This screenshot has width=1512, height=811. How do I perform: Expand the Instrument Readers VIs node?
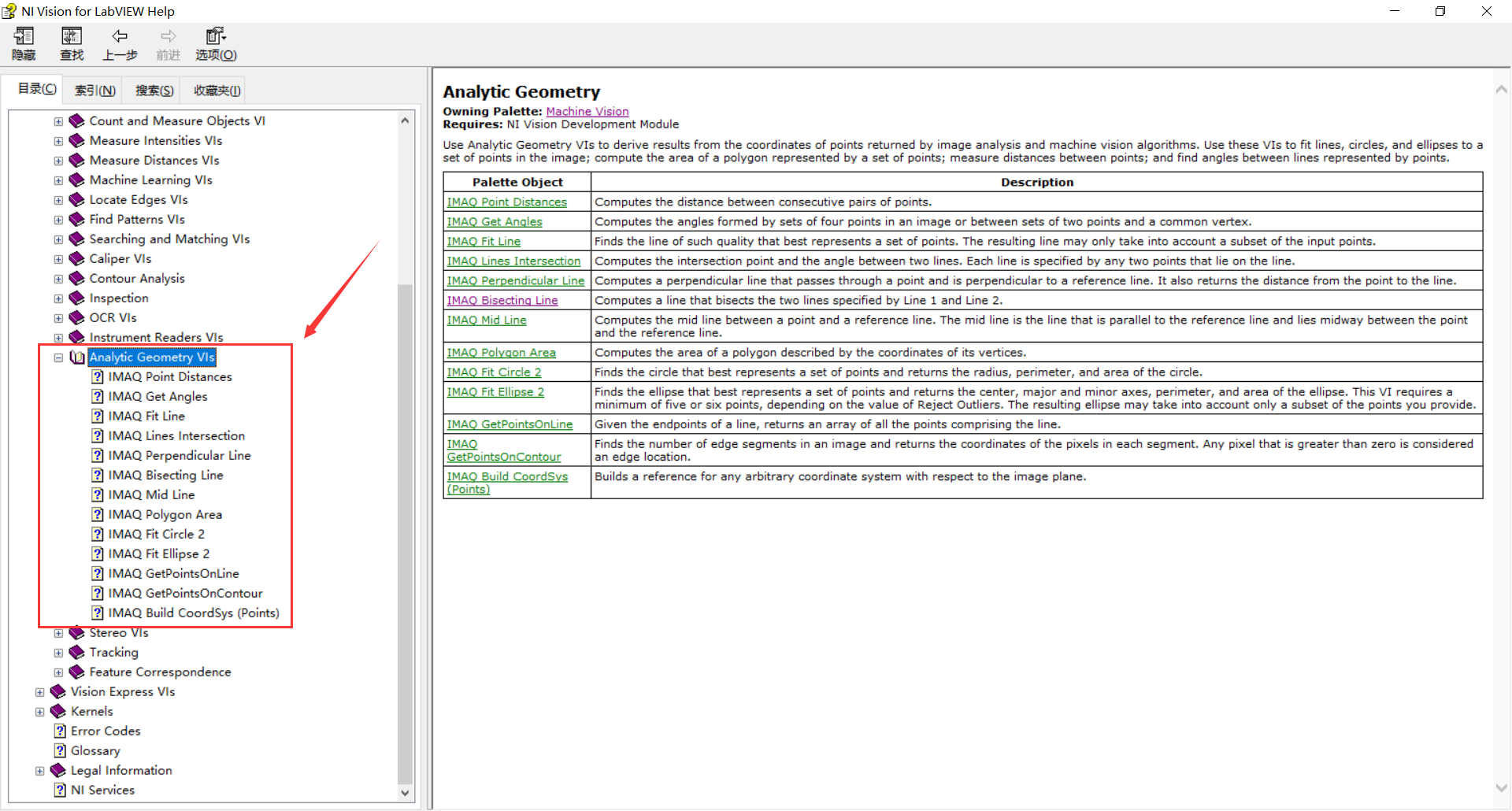coord(58,338)
